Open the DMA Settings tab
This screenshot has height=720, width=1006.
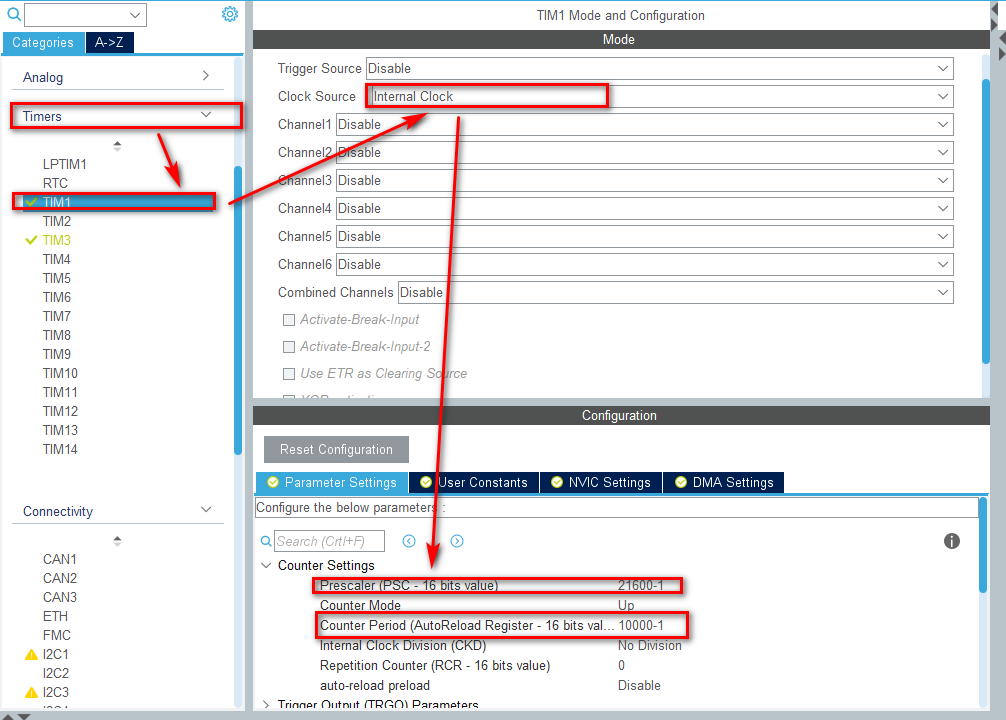pyautogui.click(x=724, y=483)
